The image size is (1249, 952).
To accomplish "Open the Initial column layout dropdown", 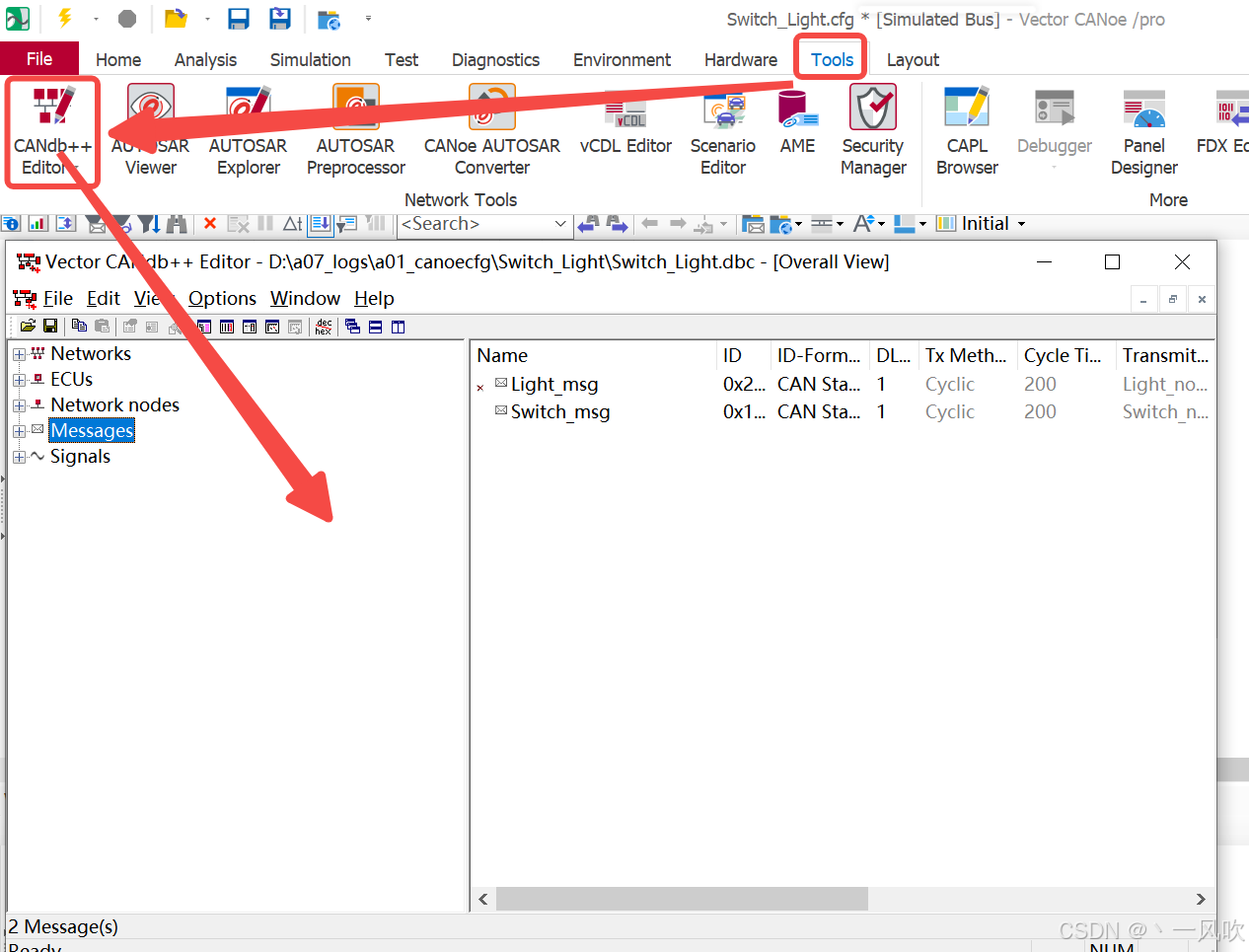I will pyautogui.click(x=1021, y=224).
